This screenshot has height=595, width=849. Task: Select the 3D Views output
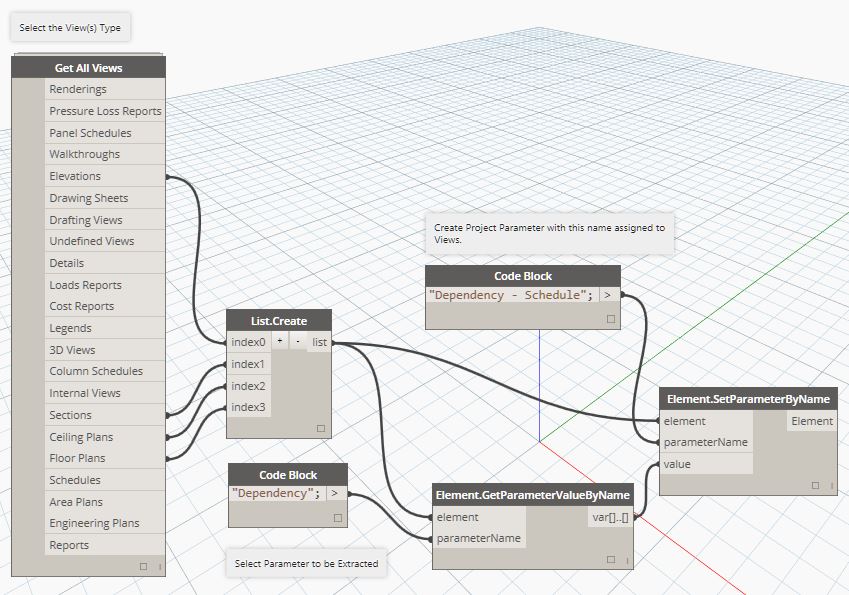[105, 350]
